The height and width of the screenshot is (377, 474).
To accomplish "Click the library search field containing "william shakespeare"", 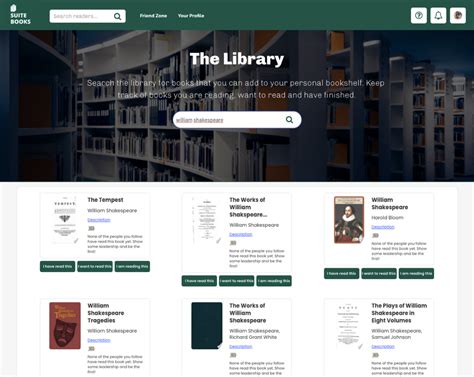I will [237, 120].
